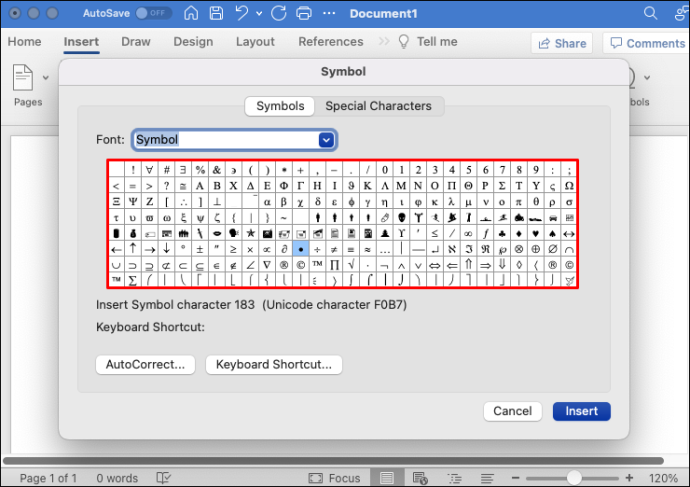Image resolution: width=690 pixels, height=487 pixels.
Task: Click the Keyboard Shortcut... button
Action: click(274, 365)
